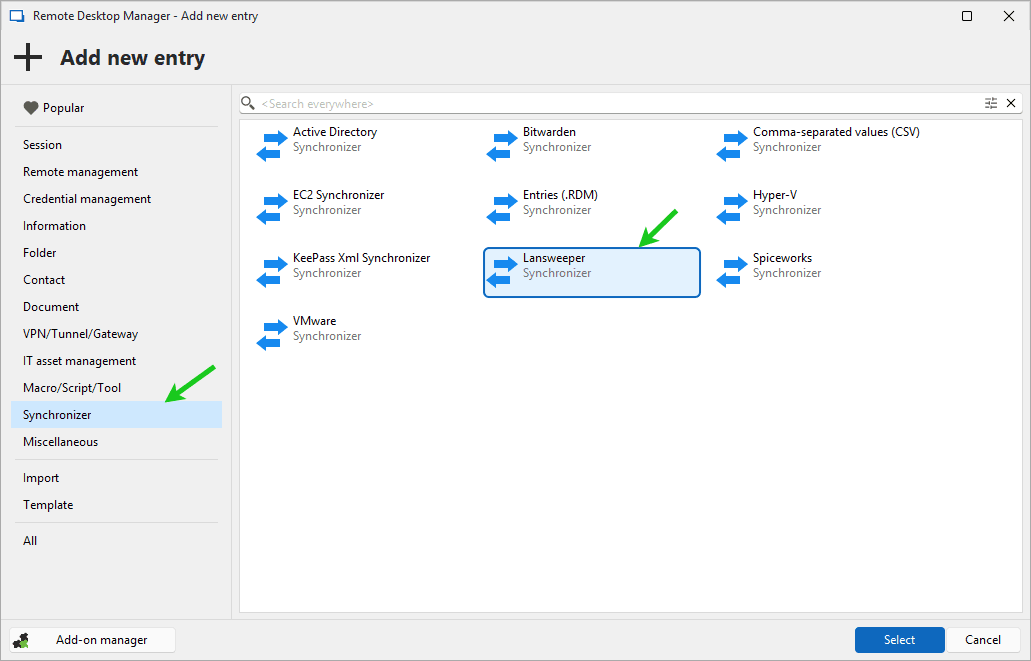Select the Hyper-V synchronizer icon
Screen dimensions: 1031x661
point(731,203)
